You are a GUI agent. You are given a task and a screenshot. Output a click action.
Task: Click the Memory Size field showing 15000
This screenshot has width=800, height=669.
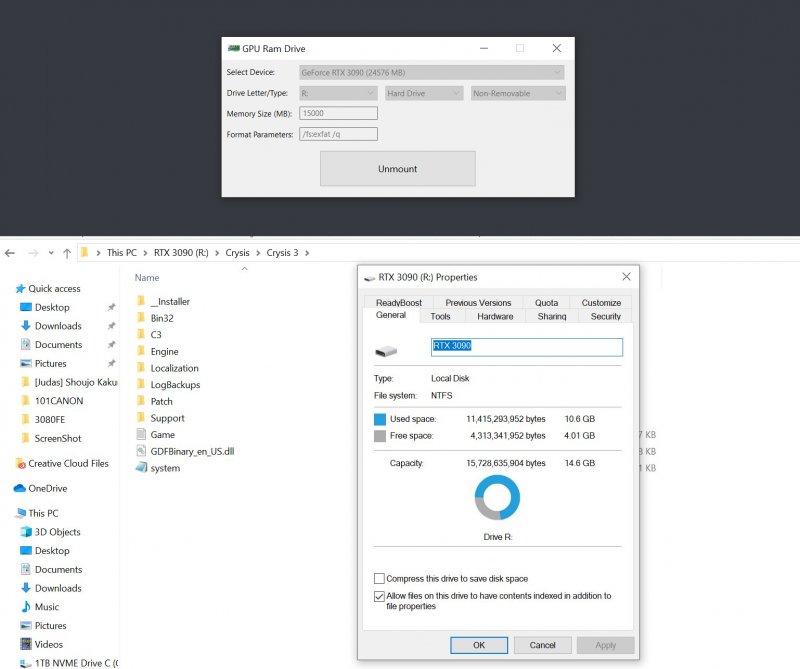pyautogui.click(x=338, y=113)
